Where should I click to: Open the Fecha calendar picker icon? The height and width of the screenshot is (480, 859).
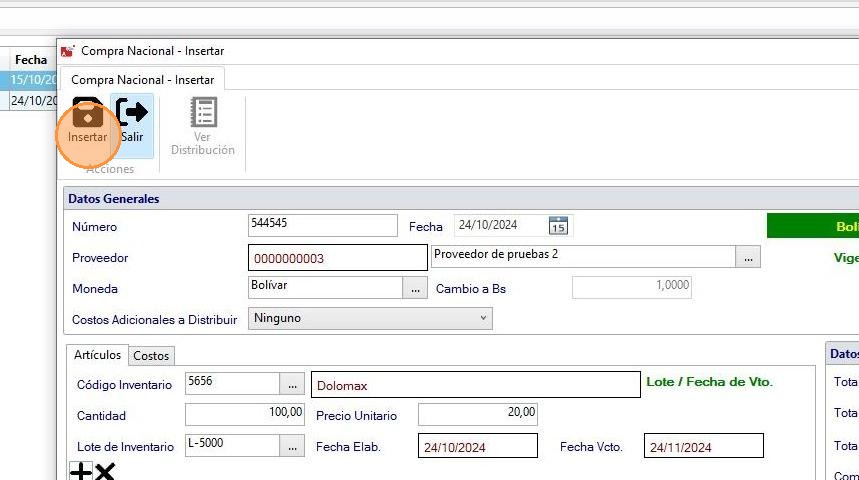click(x=558, y=225)
